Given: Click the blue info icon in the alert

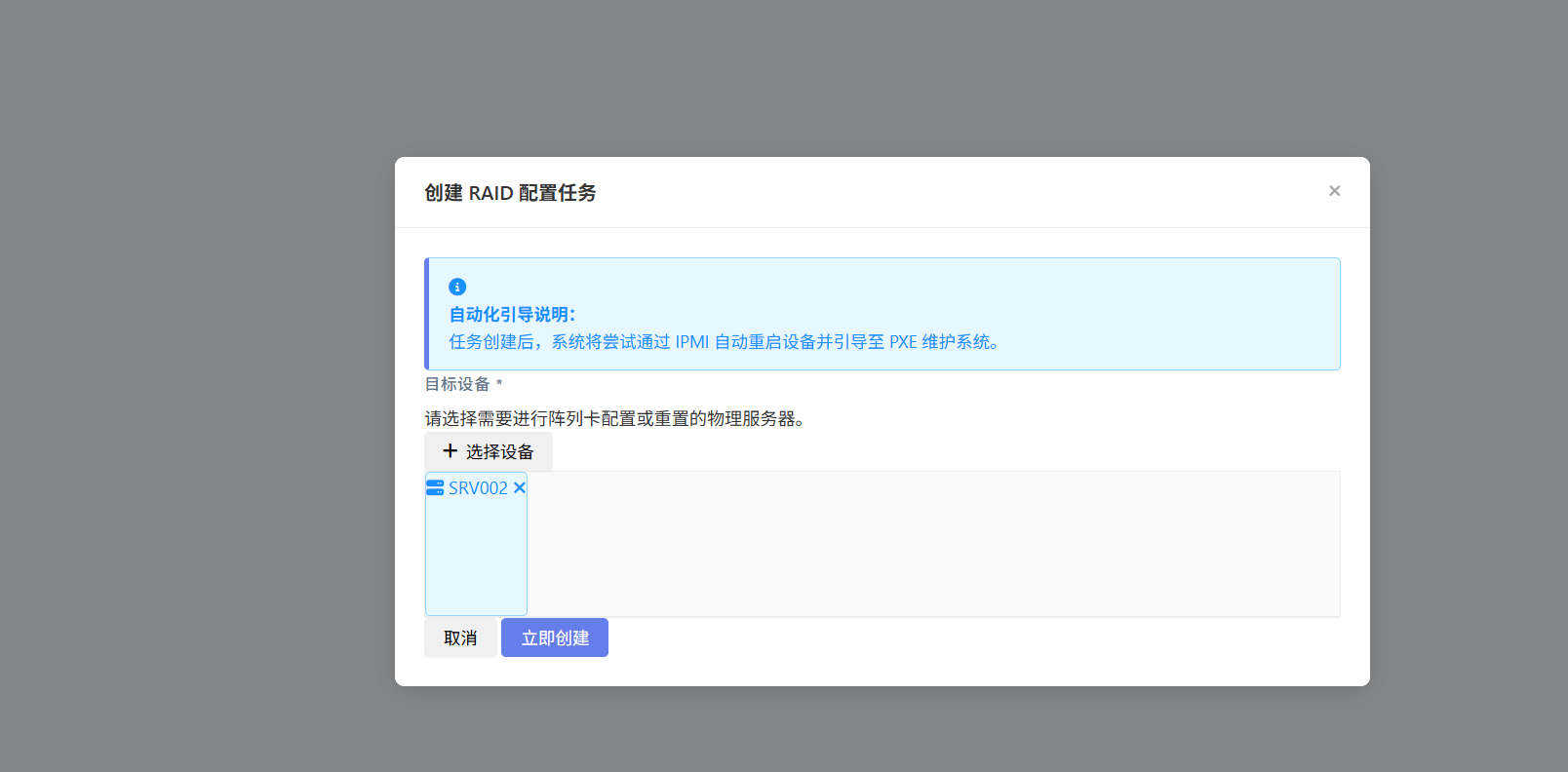Looking at the screenshot, I should [x=457, y=287].
